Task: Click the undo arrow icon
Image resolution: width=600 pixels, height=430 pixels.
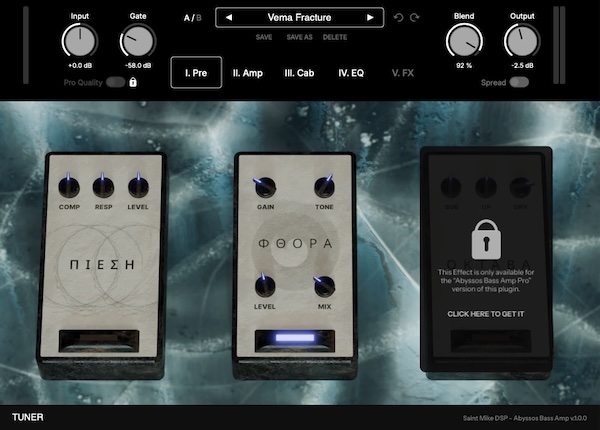Action: pyautogui.click(x=398, y=18)
